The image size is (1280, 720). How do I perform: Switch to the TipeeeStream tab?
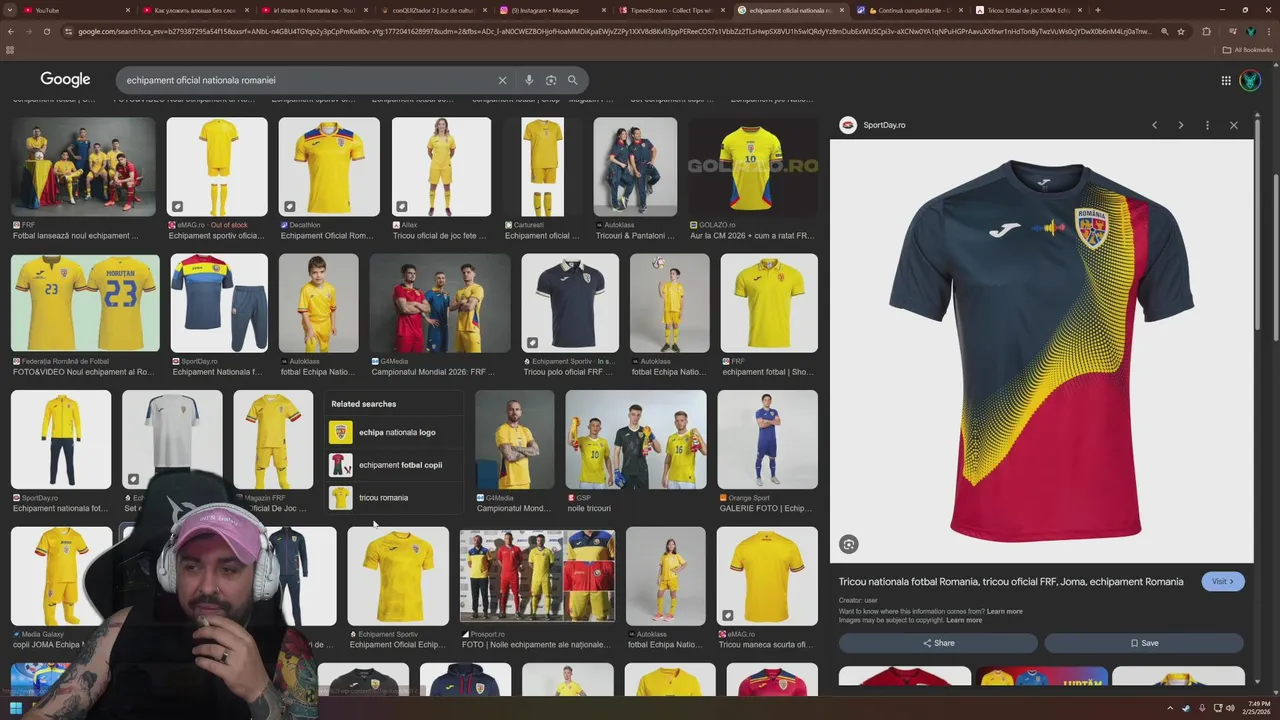point(672,10)
